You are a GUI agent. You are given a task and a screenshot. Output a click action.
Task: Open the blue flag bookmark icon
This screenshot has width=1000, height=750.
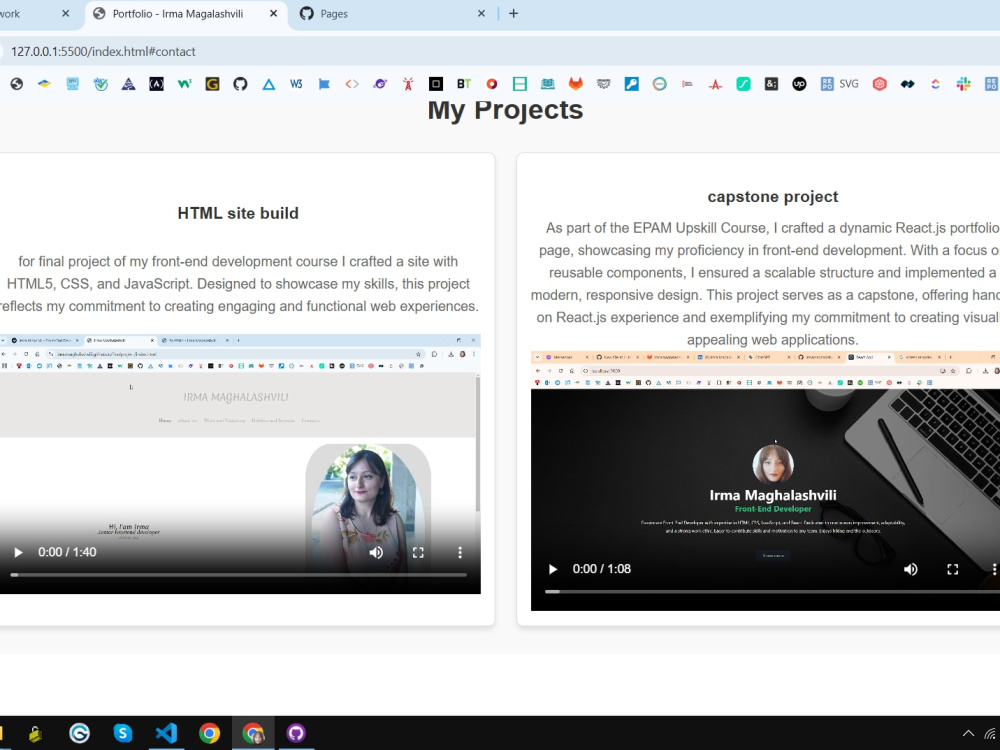tap(324, 84)
